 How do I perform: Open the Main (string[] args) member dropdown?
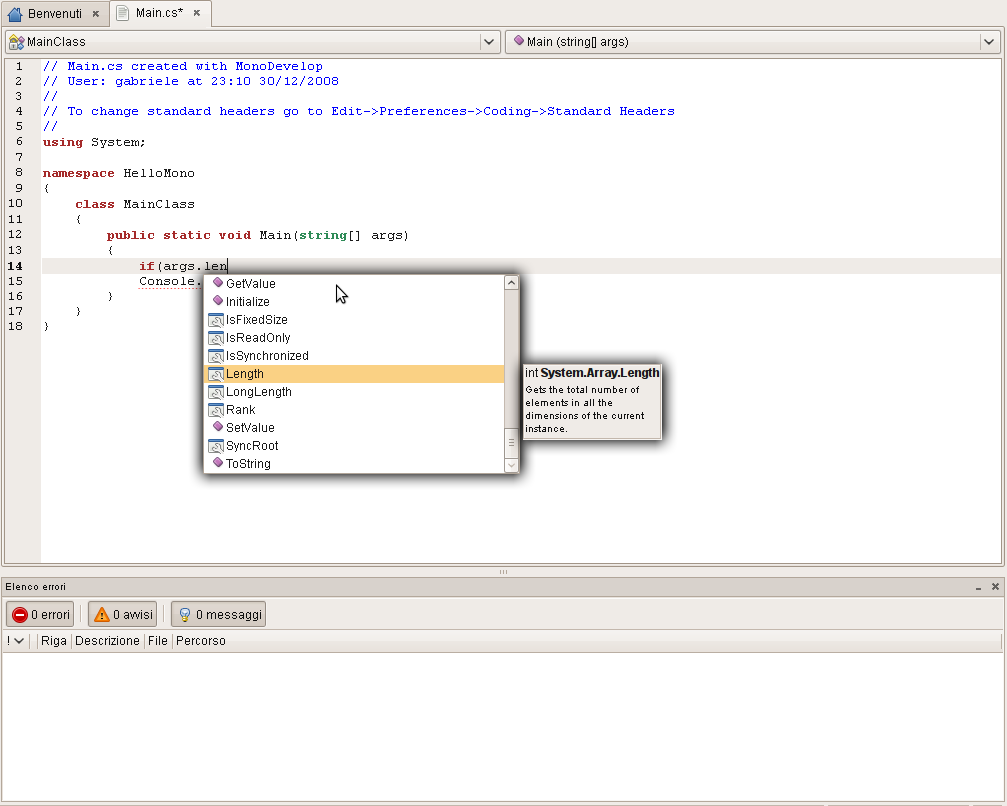coord(988,42)
